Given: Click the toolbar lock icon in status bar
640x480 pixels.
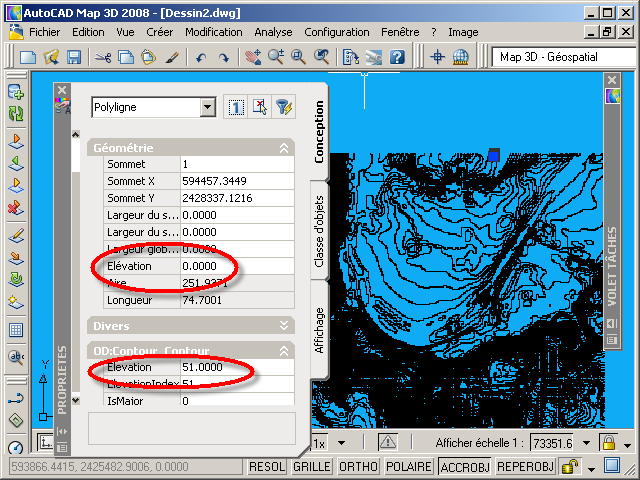Looking at the screenshot, I should 570,467.
